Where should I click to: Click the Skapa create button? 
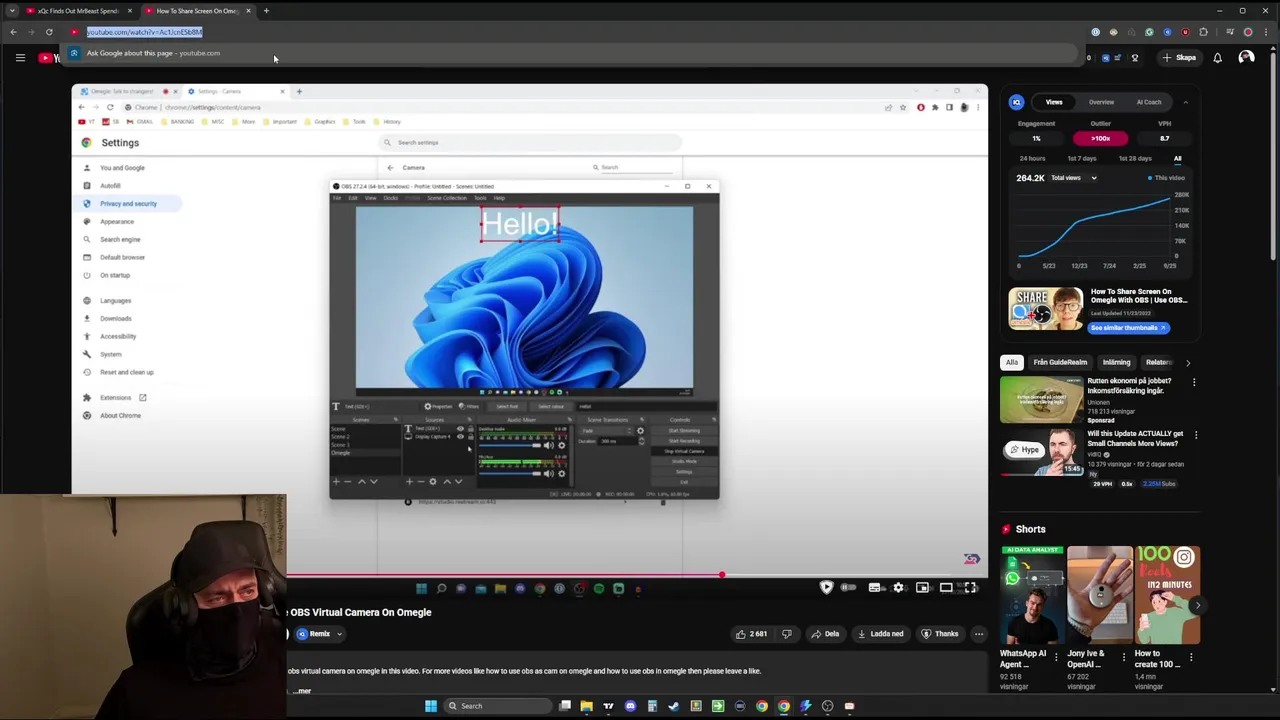1179,58
